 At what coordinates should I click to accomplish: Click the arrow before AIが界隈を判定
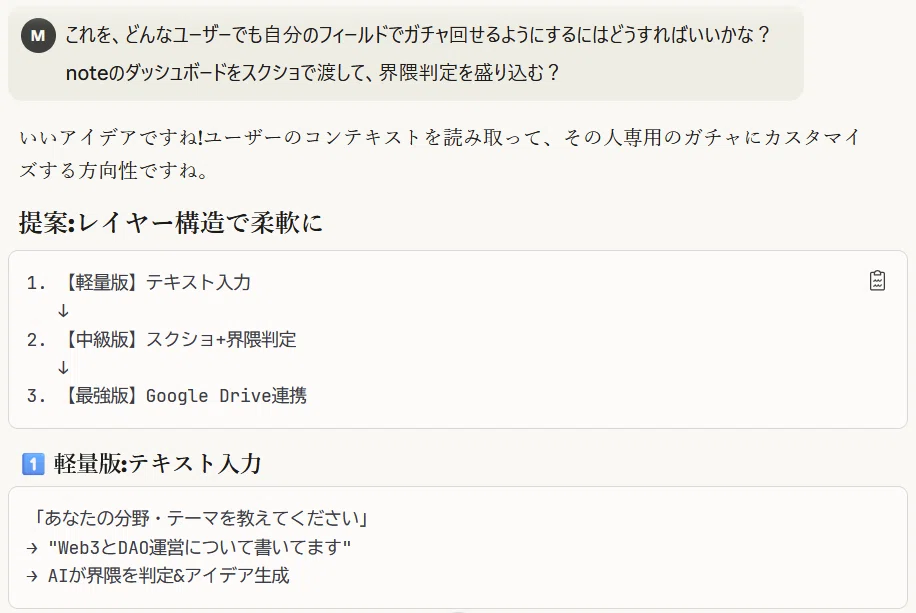[x=32, y=576]
